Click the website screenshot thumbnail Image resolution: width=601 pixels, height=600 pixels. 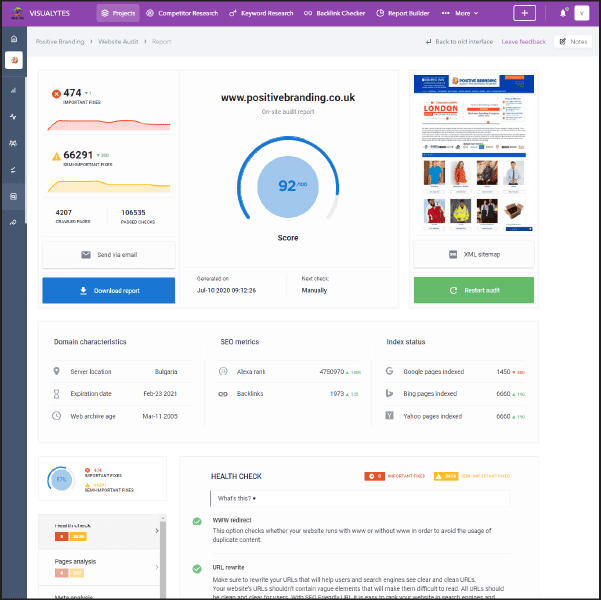(473, 153)
